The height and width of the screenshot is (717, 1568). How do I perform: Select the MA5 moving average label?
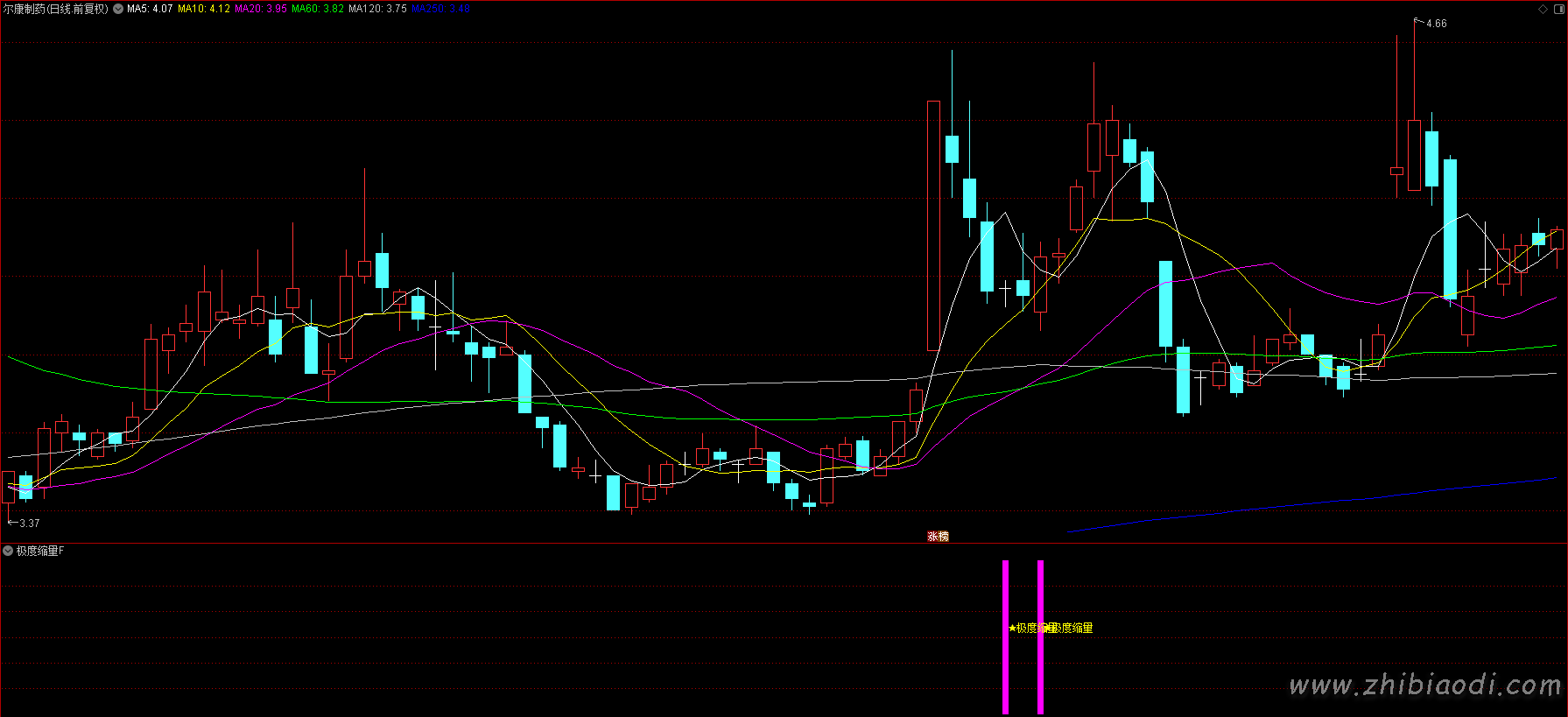point(150,9)
